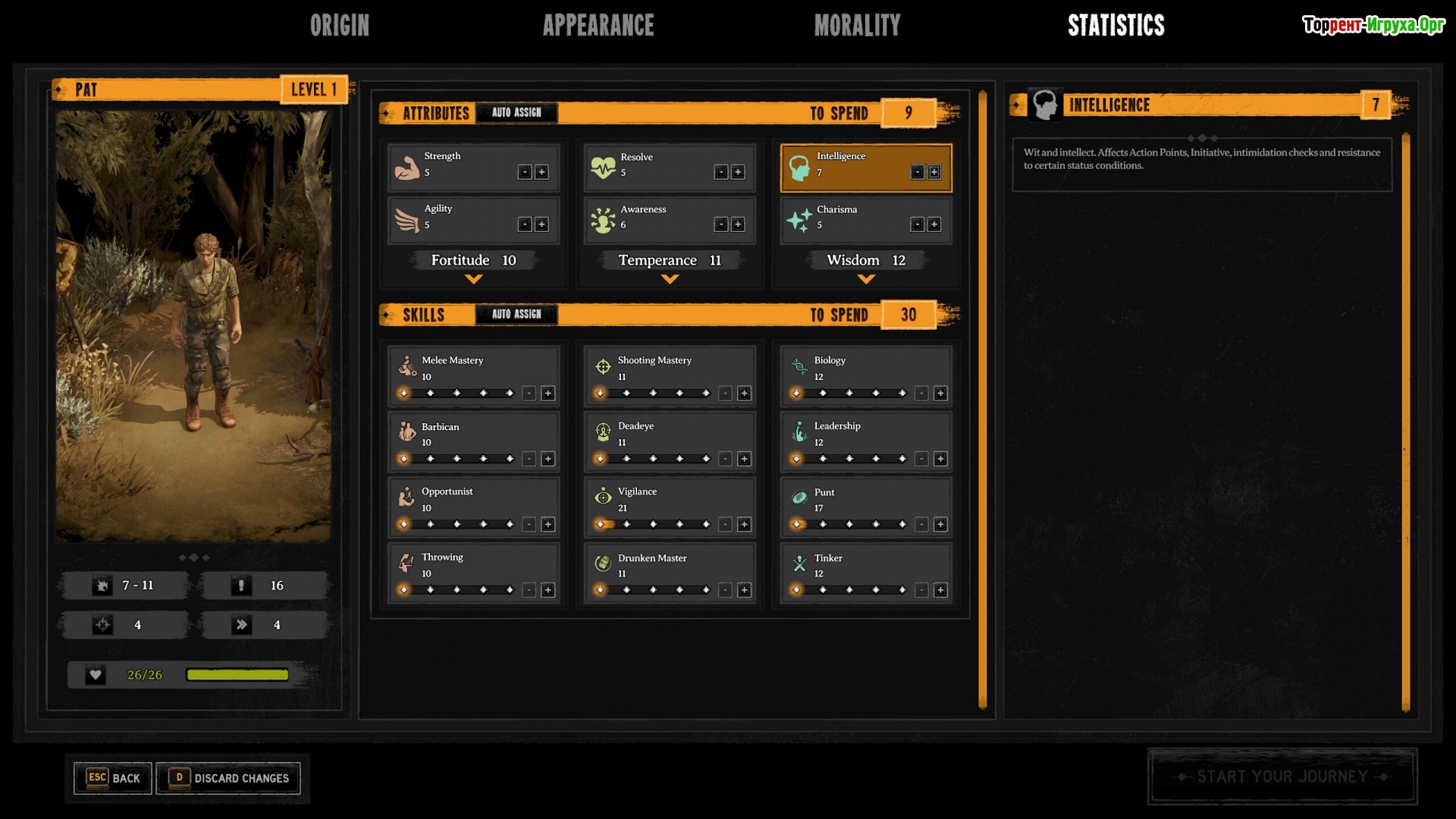Auto assign the Attributes points
The height and width of the screenshot is (819, 1456).
tap(516, 112)
